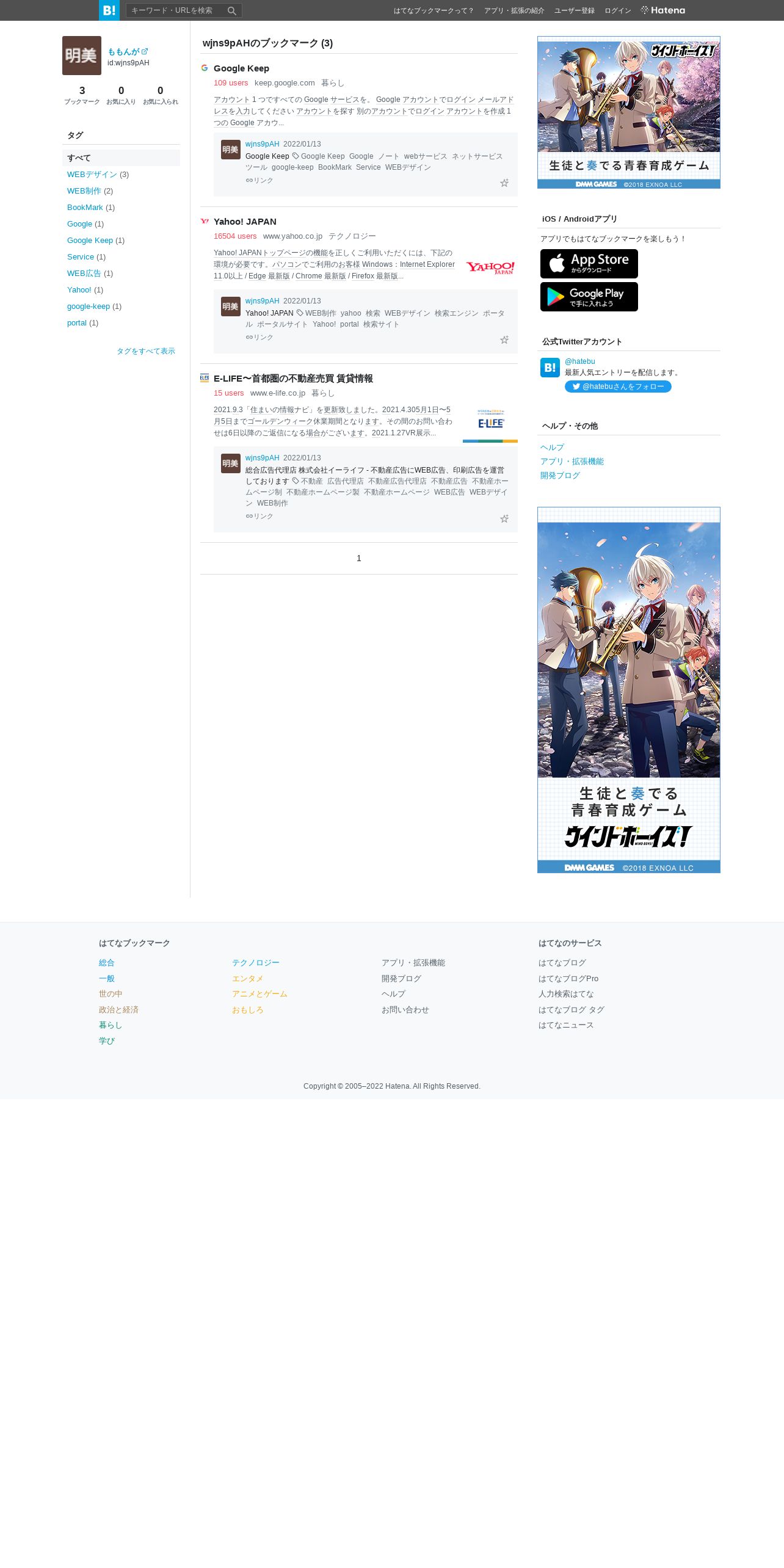Open the Google Play download badge
The width and height of the screenshot is (784, 1568).
click(589, 297)
